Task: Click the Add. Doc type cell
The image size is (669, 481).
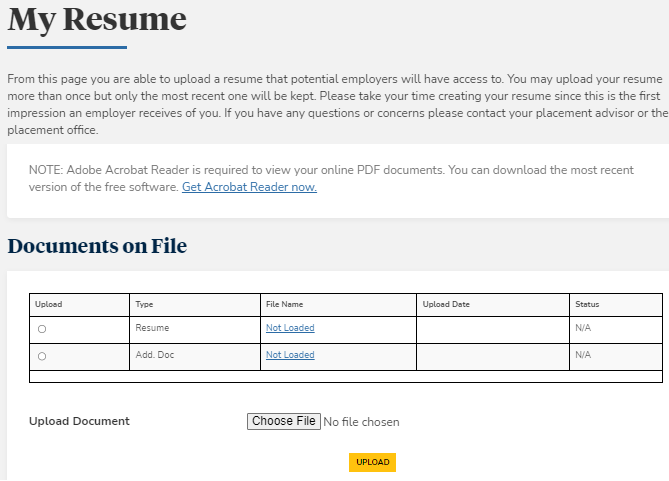Action: tap(155, 355)
